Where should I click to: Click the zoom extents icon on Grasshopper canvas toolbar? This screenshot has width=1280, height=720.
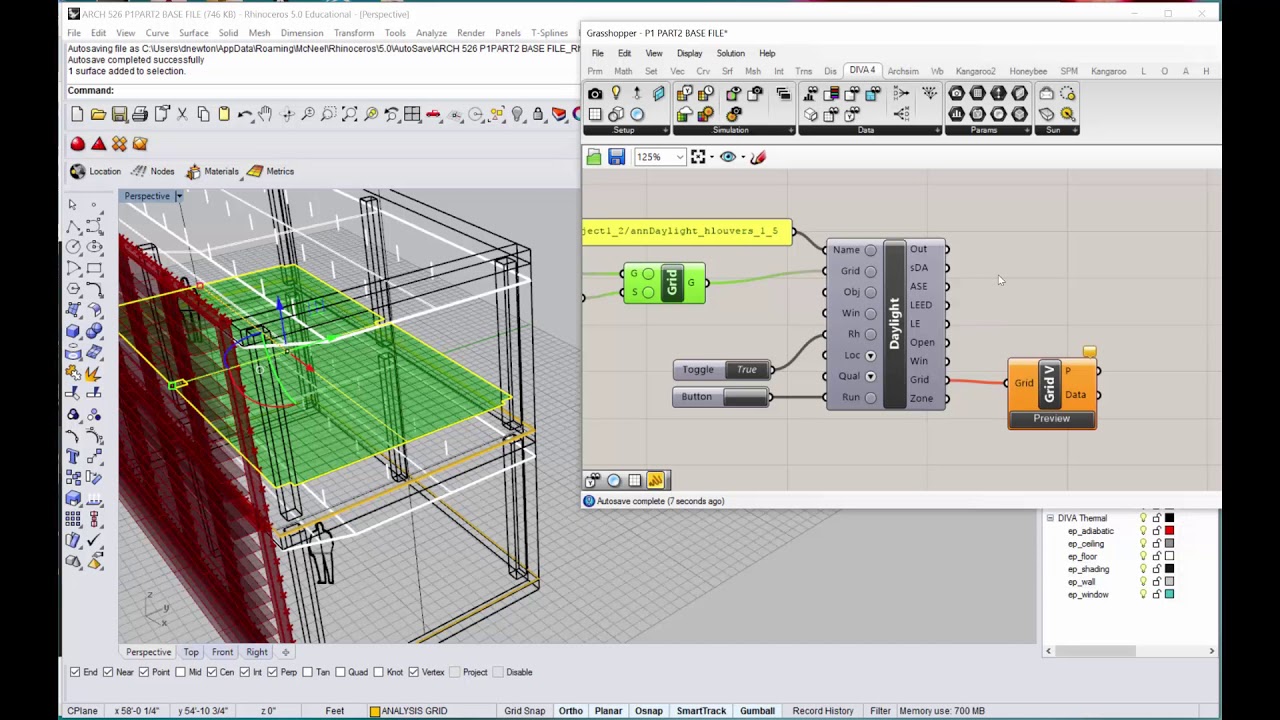[x=698, y=157]
